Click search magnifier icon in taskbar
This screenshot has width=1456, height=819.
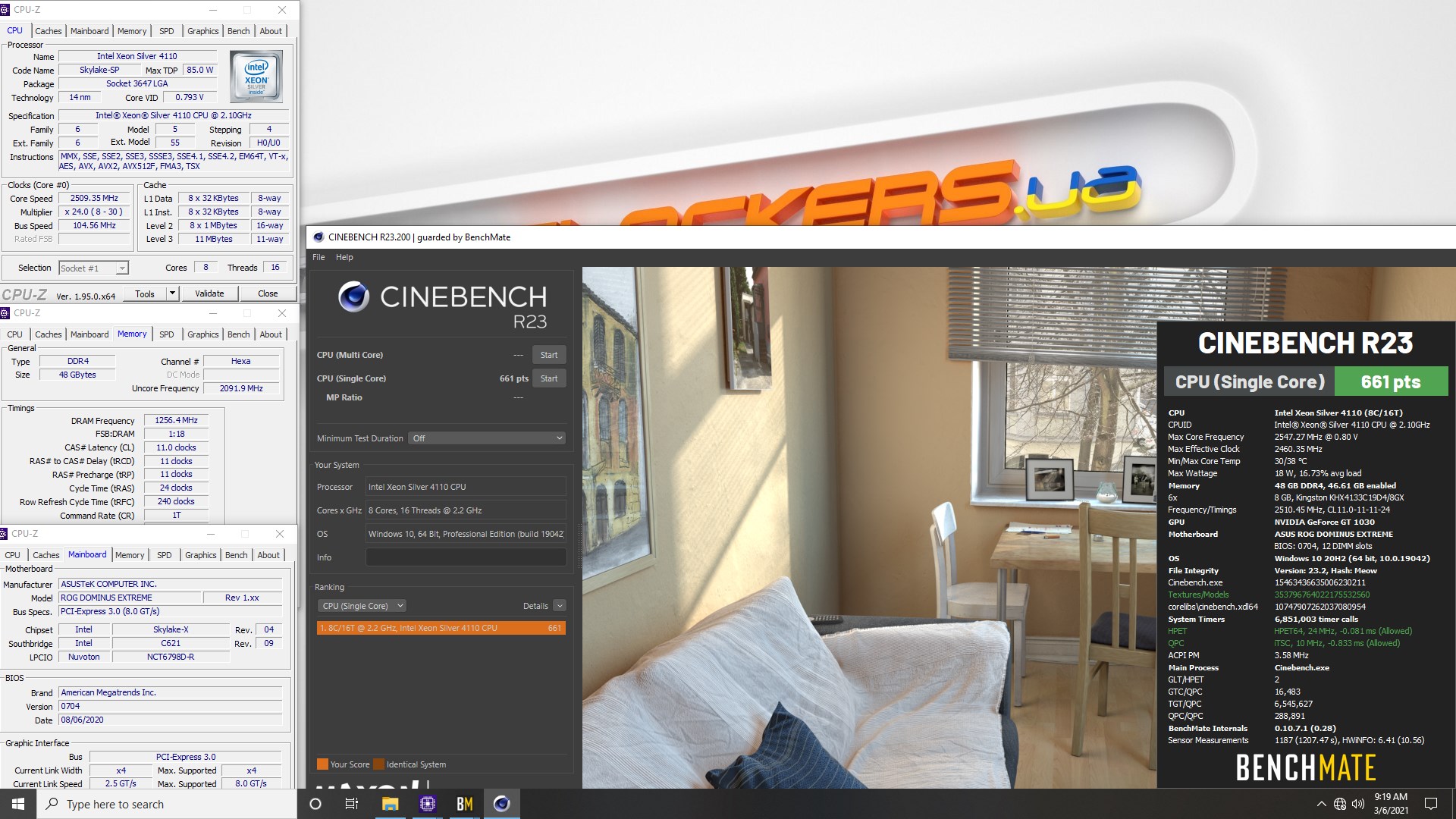pos(52,804)
